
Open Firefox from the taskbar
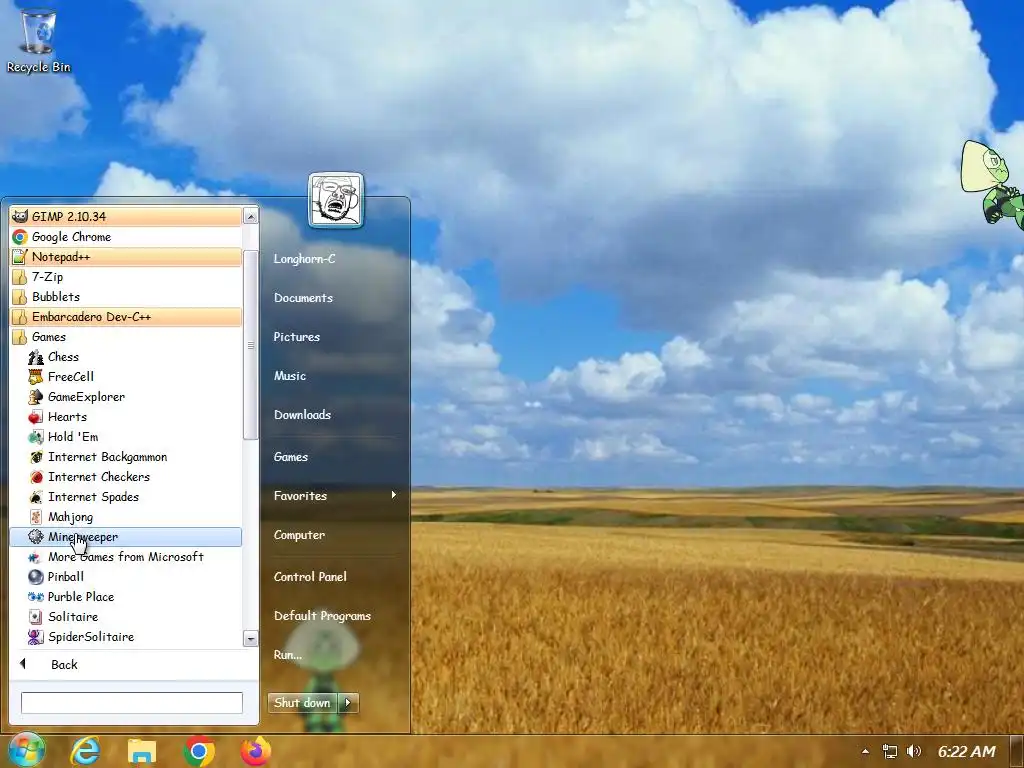(x=256, y=751)
